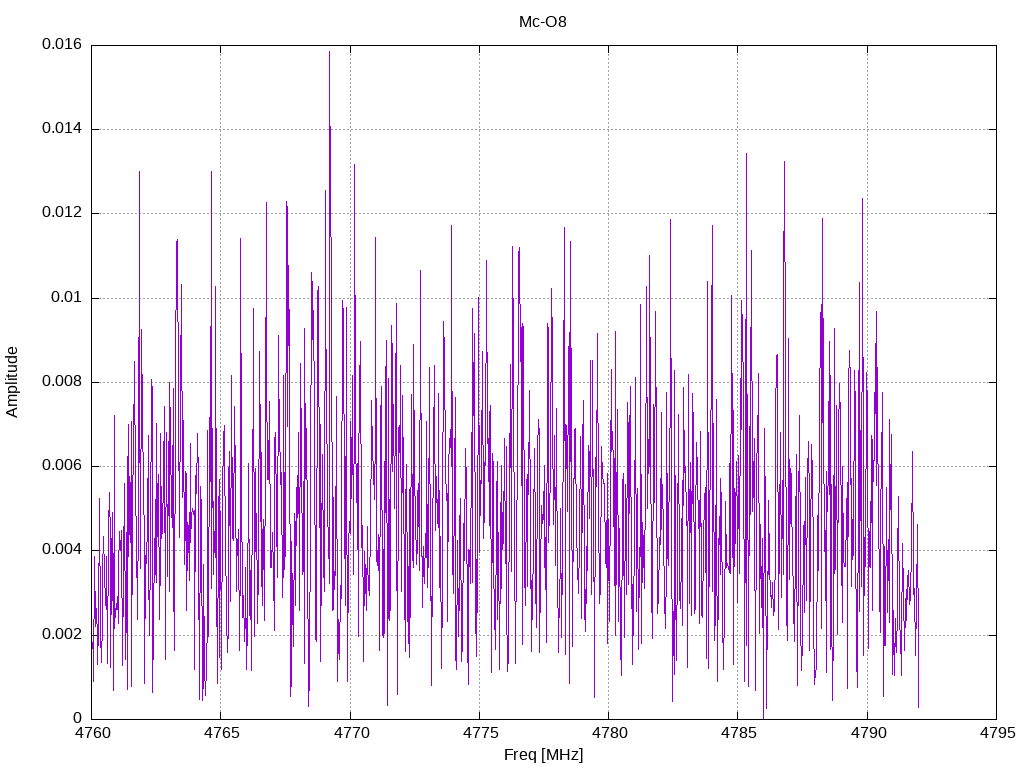Image resolution: width=1024 pixels, height=768 pixels.
Task: Click the 0 y-axis tick label
Action: point(78,718)
